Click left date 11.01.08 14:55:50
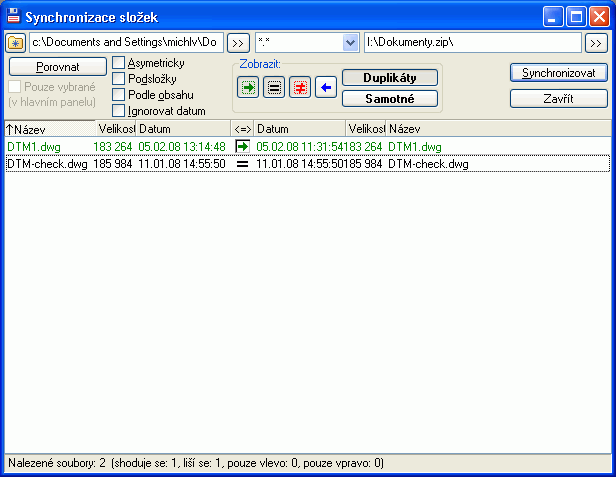Screen dimensions: 616x477 click(x=182, y=164)
